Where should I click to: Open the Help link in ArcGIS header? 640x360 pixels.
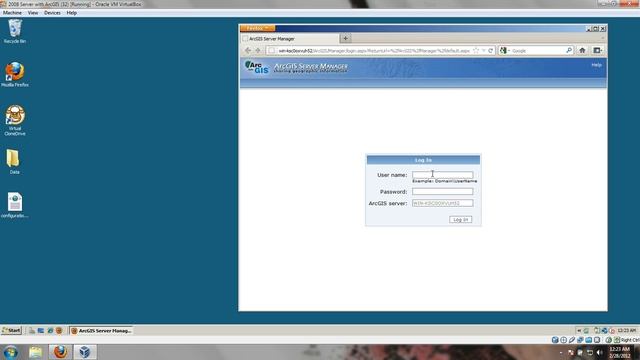point(596,65)
